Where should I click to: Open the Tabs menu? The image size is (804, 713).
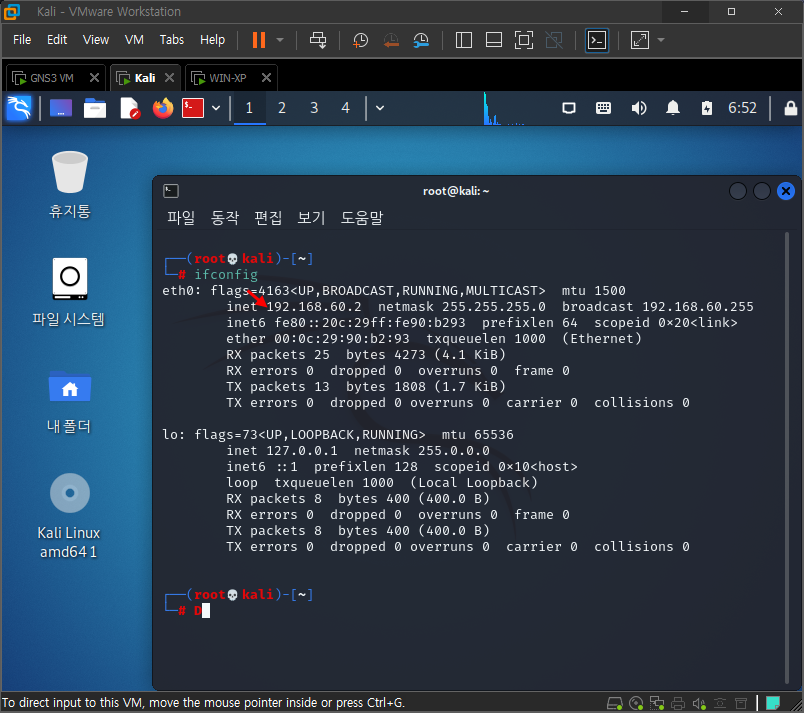(x=172, y=40)
